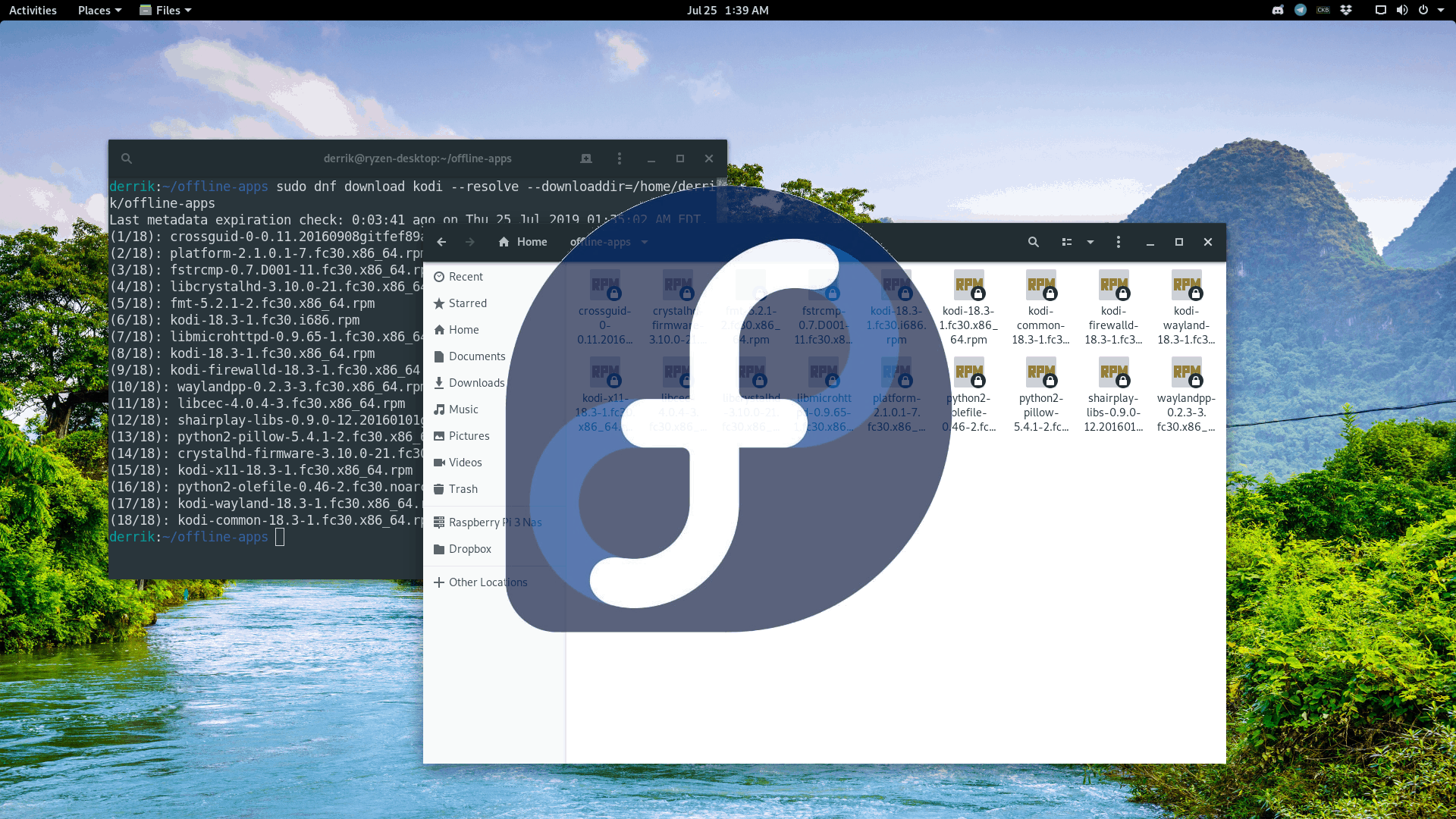
Task: Open the Activities menu
Action: (32, 10)
